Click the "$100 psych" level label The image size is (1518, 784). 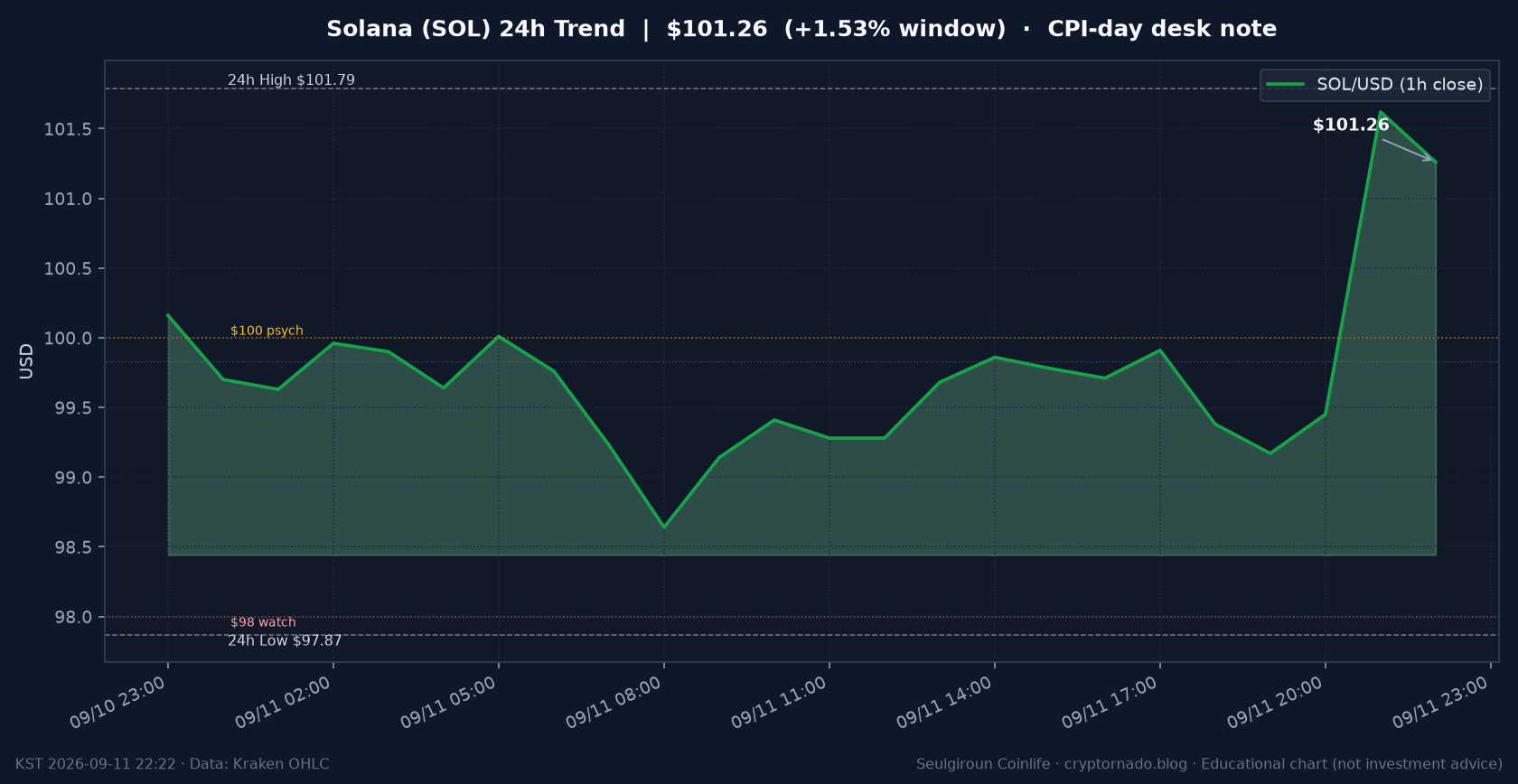click(267, 331)
